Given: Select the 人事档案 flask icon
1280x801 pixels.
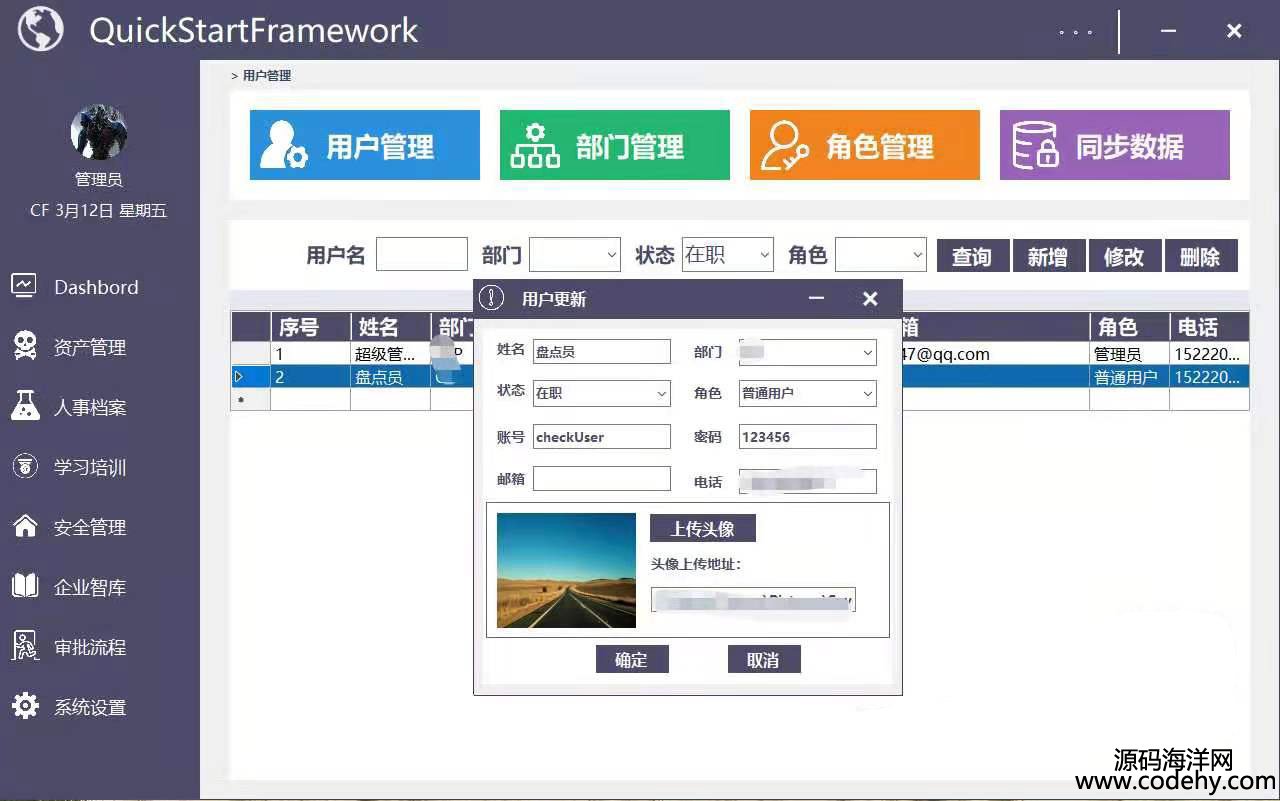Looking at the screenshot, I should coord(24,406).
